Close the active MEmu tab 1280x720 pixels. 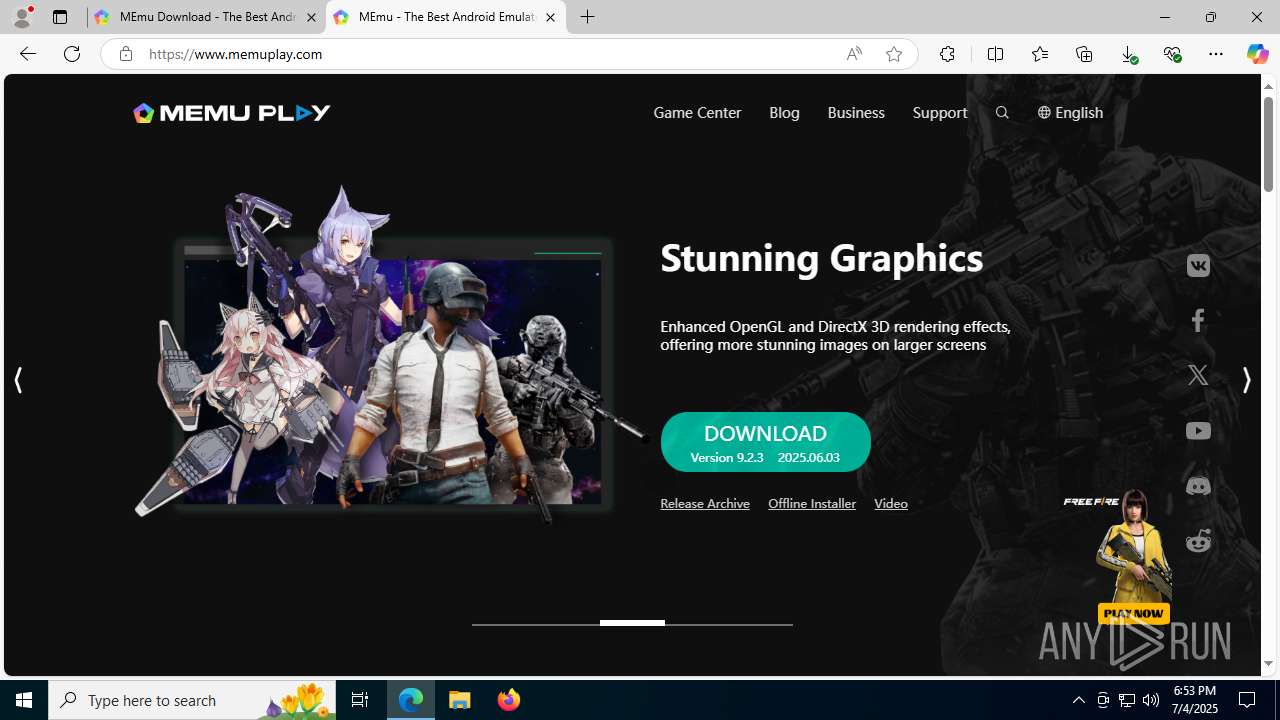[550, 17]
